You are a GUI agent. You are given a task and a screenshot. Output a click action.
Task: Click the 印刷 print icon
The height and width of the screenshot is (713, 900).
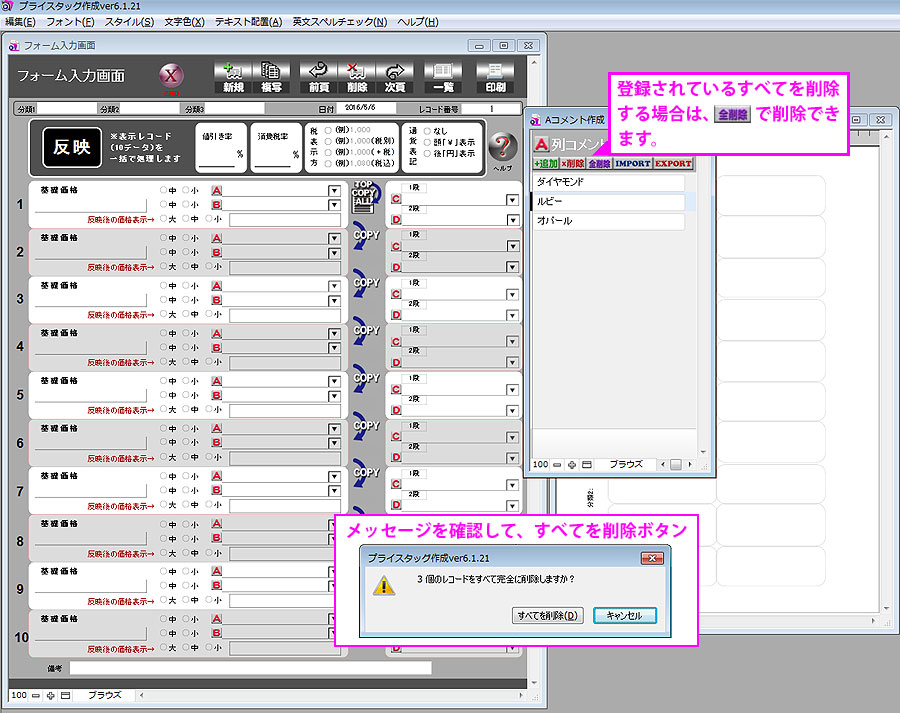[494, 77]
